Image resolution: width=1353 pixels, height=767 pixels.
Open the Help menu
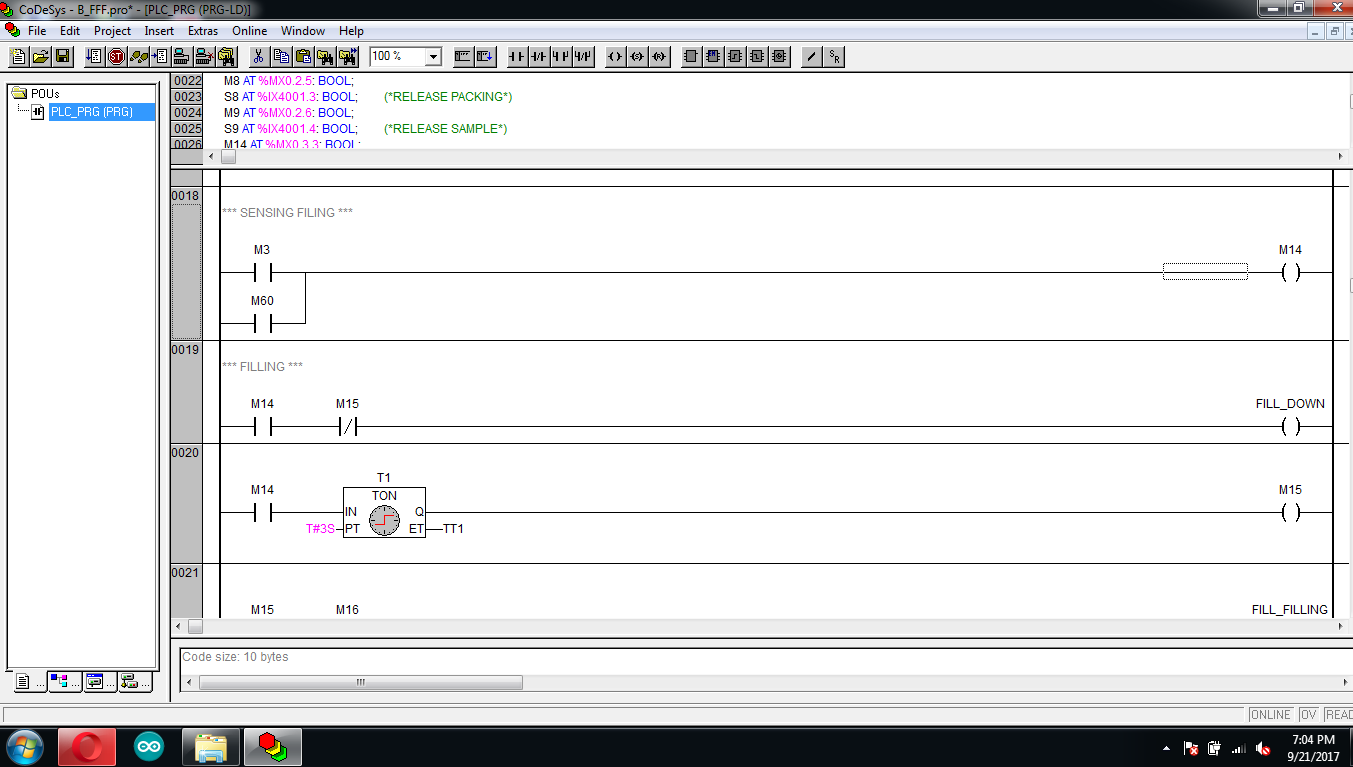351,31
